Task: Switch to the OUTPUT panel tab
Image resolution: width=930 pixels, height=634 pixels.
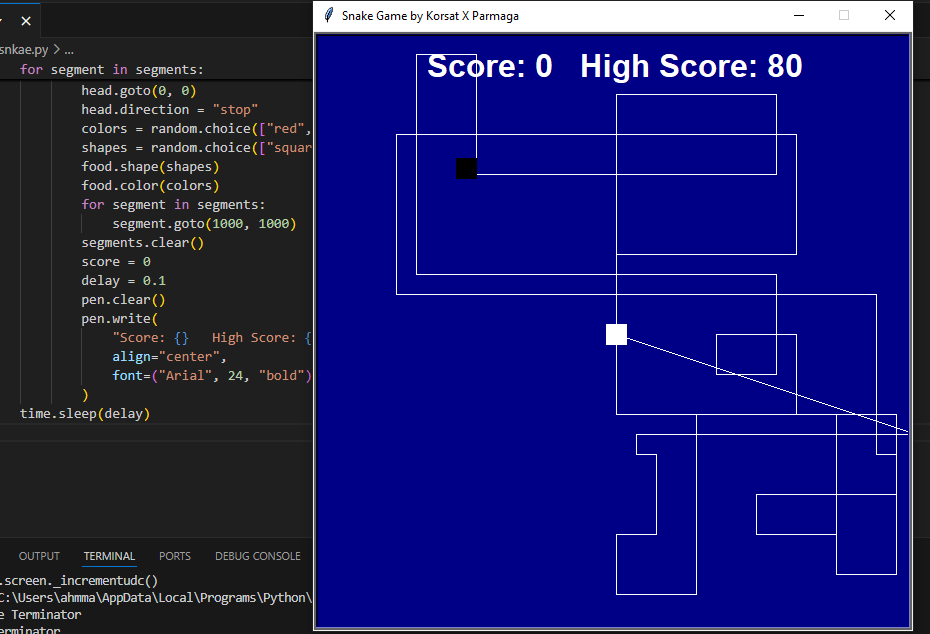Action: 39,556
